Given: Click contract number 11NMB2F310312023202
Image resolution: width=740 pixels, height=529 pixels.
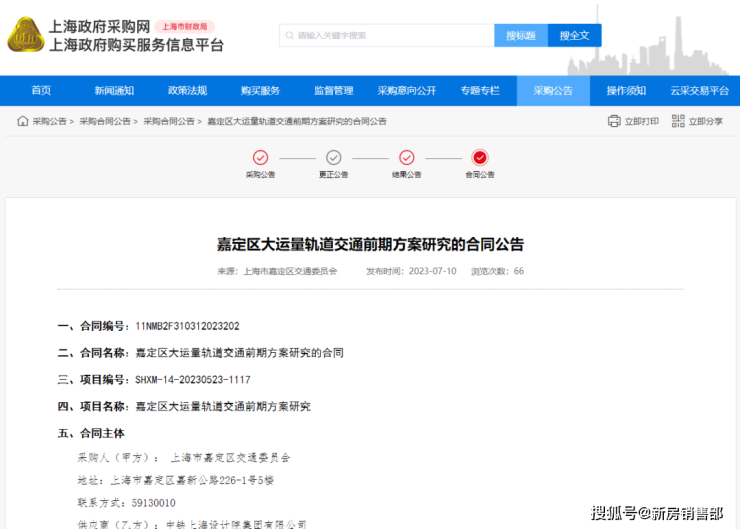Looking at the screenshot, I should (187, 326).
